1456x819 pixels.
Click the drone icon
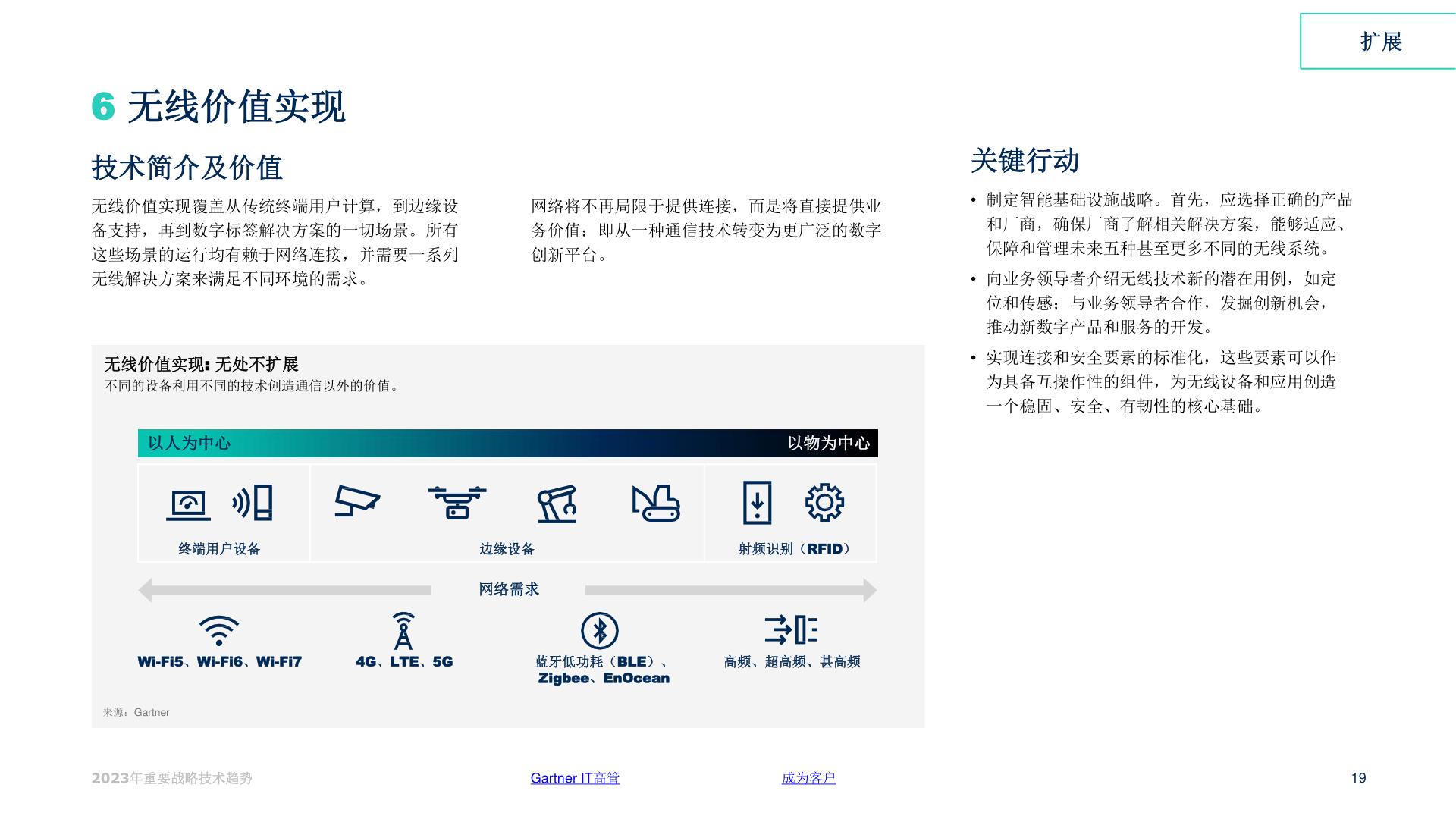point(457,503)
